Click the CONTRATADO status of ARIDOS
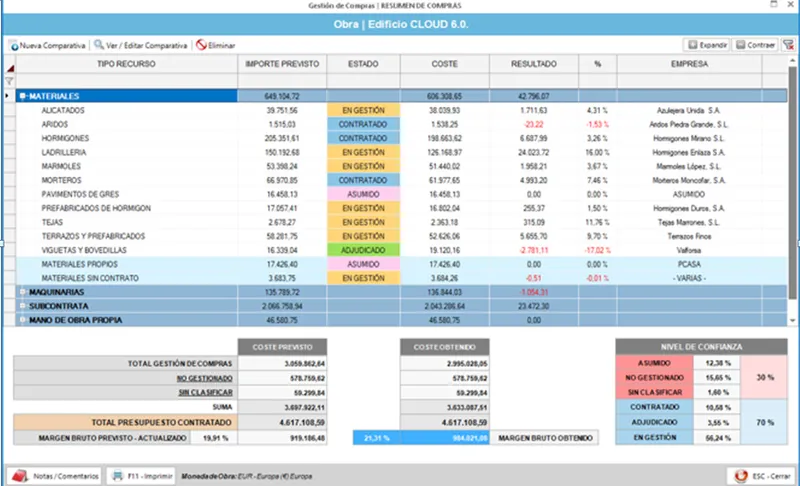This screenshot has width=800, height=486. coord(363,124)
